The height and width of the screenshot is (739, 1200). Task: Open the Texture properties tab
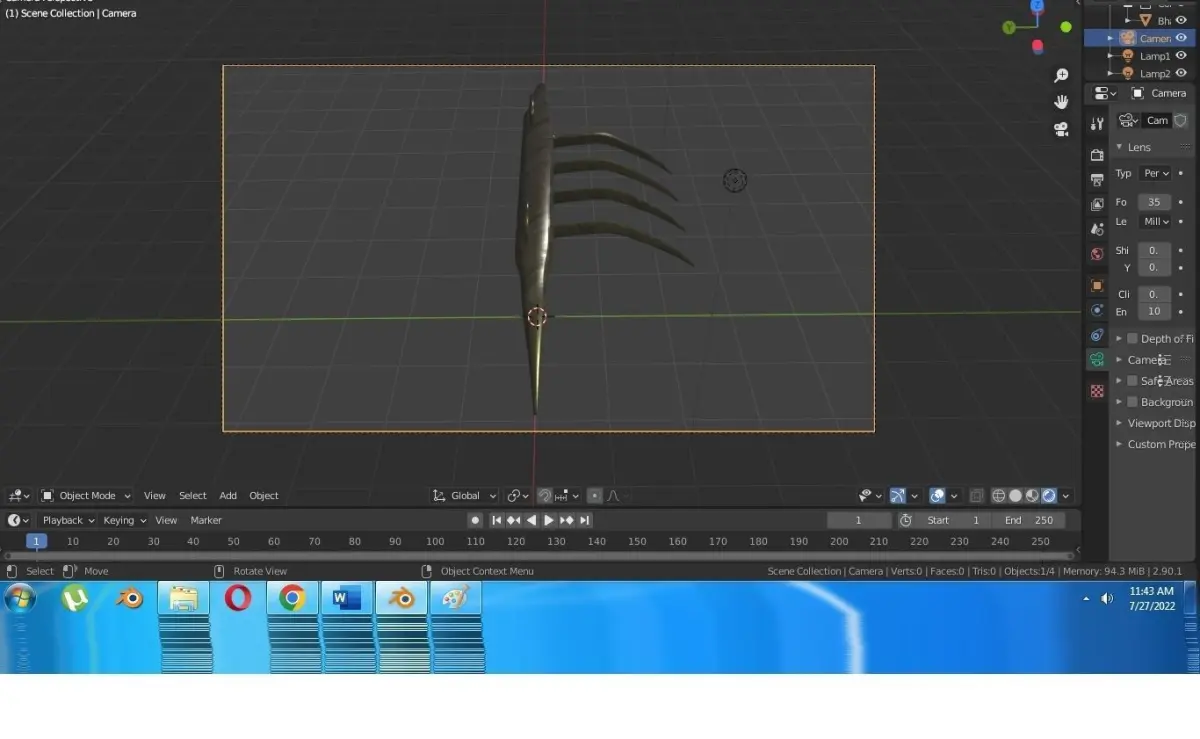(1097, 391)
